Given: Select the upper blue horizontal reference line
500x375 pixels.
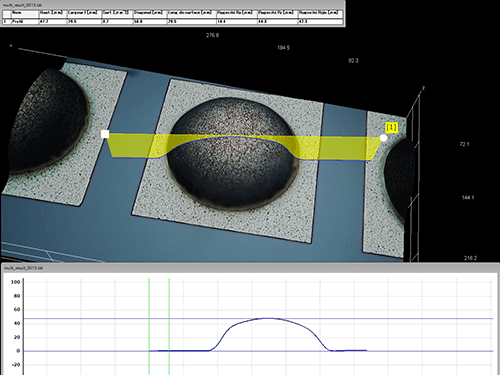Looking at the screenshot, I should click(x=258, y=319).
